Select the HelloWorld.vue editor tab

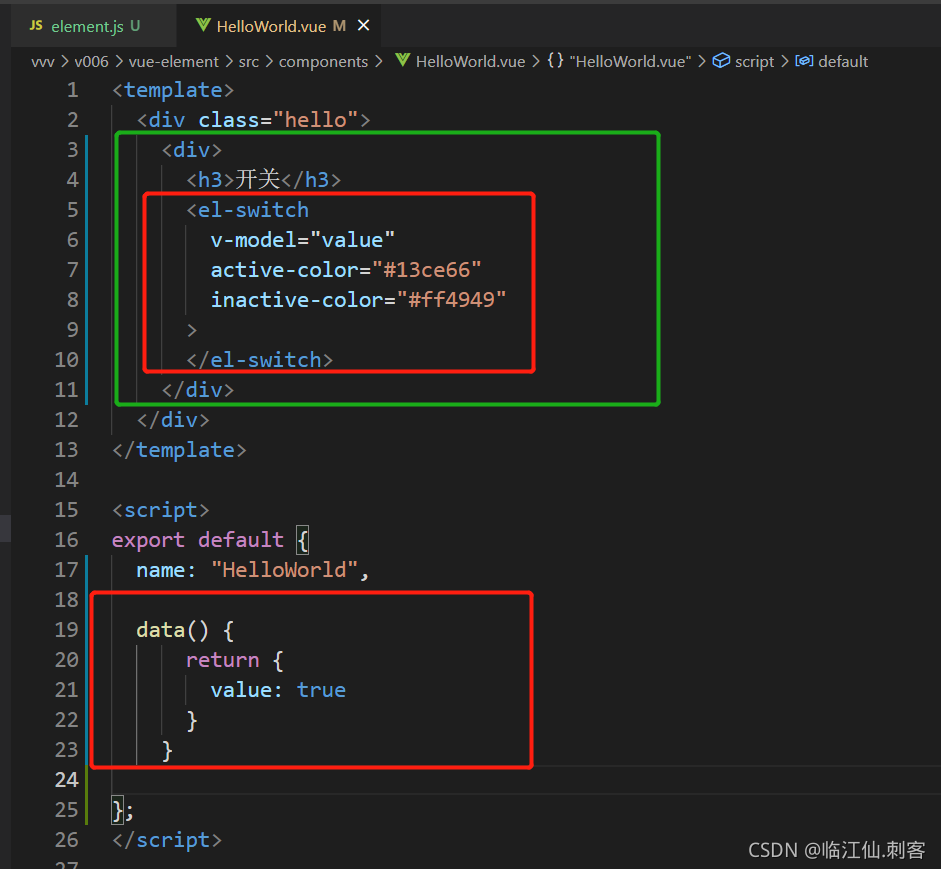280,26
